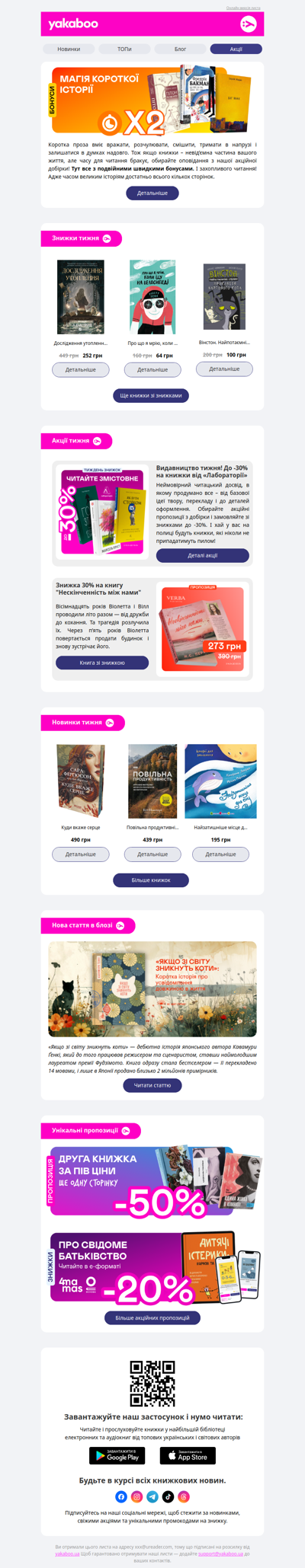Image resolution: width=305 pixels, height=1568 pixels.
Task: Open the Threads social icon
Action: coord(184,1496)
